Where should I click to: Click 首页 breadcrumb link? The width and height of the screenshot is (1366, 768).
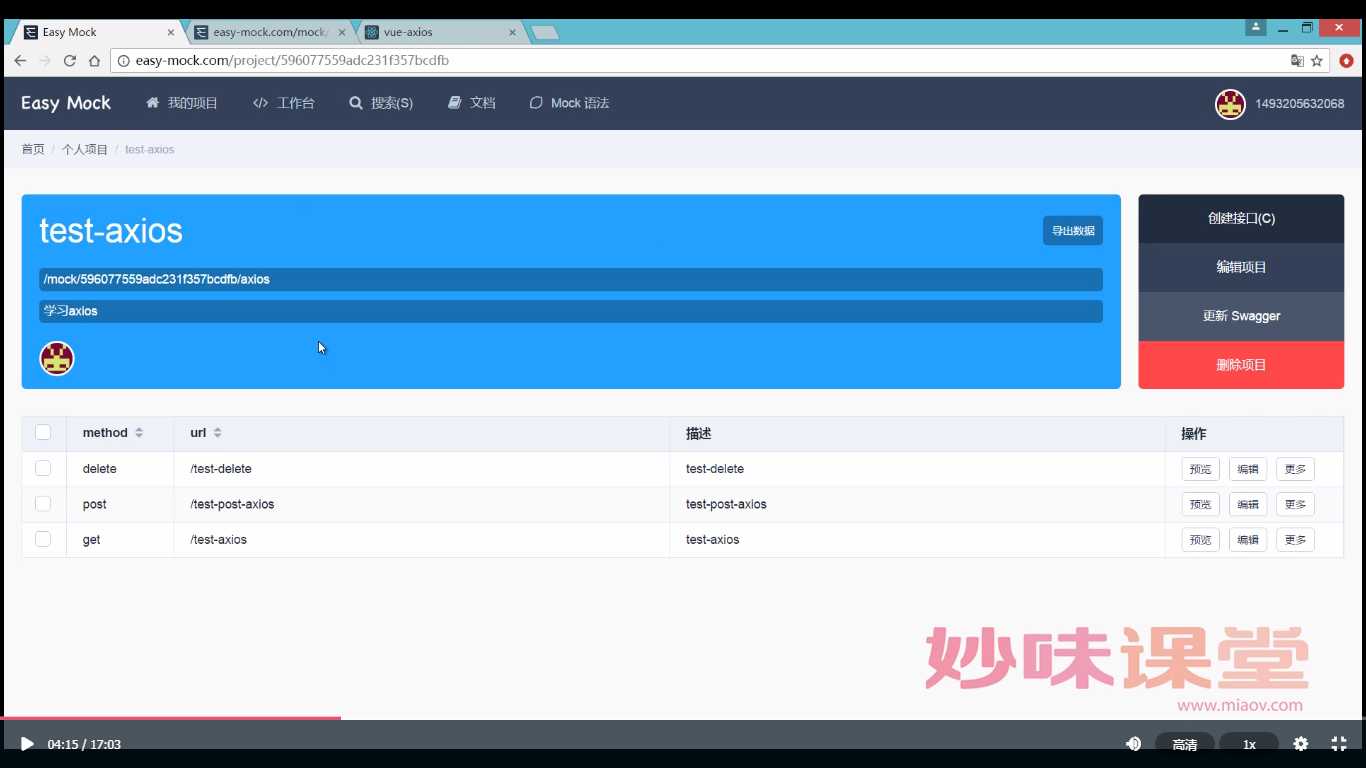coord(33,149)
